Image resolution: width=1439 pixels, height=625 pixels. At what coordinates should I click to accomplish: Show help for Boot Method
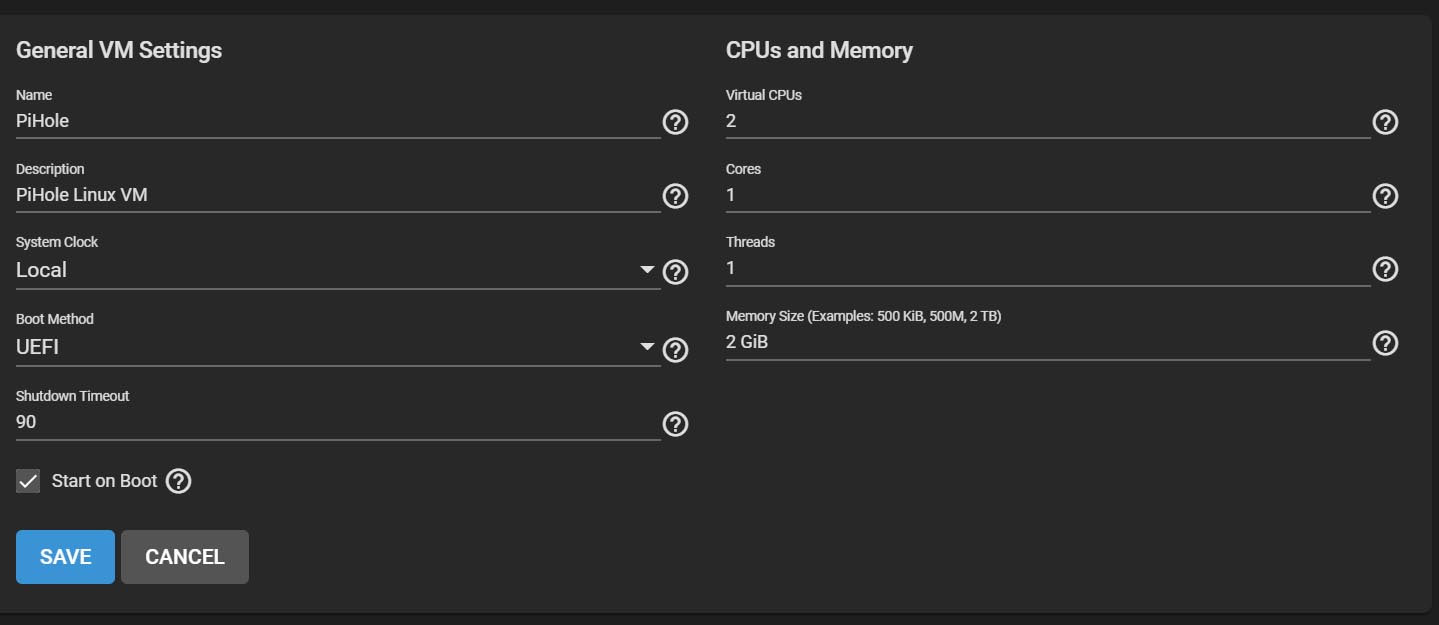tap(676, 350)
